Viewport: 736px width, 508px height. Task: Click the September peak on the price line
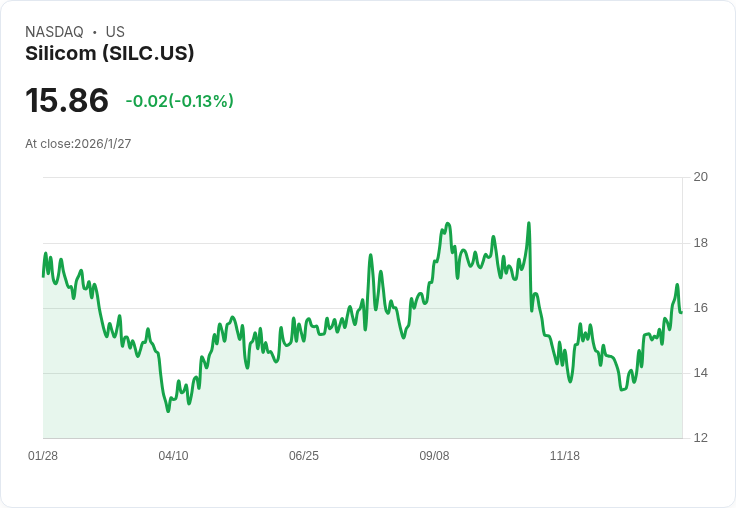click(447, 223)
